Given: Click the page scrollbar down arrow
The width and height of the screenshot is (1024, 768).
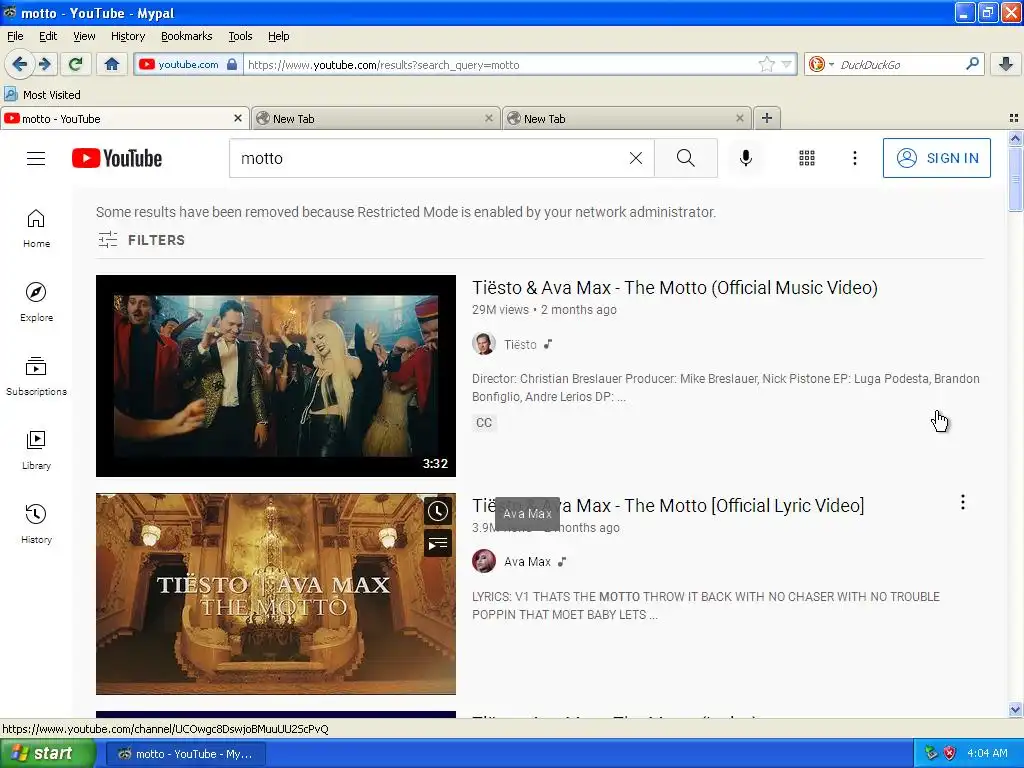Looking at the screenshot, I should [1015, 709].
